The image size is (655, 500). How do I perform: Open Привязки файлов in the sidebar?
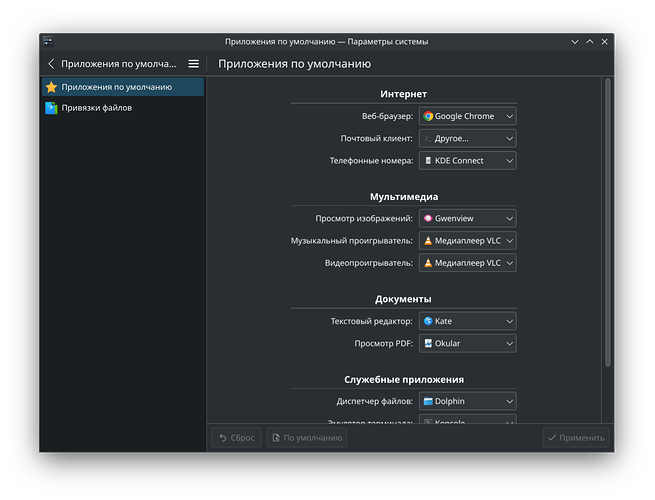tap(123, 108)
